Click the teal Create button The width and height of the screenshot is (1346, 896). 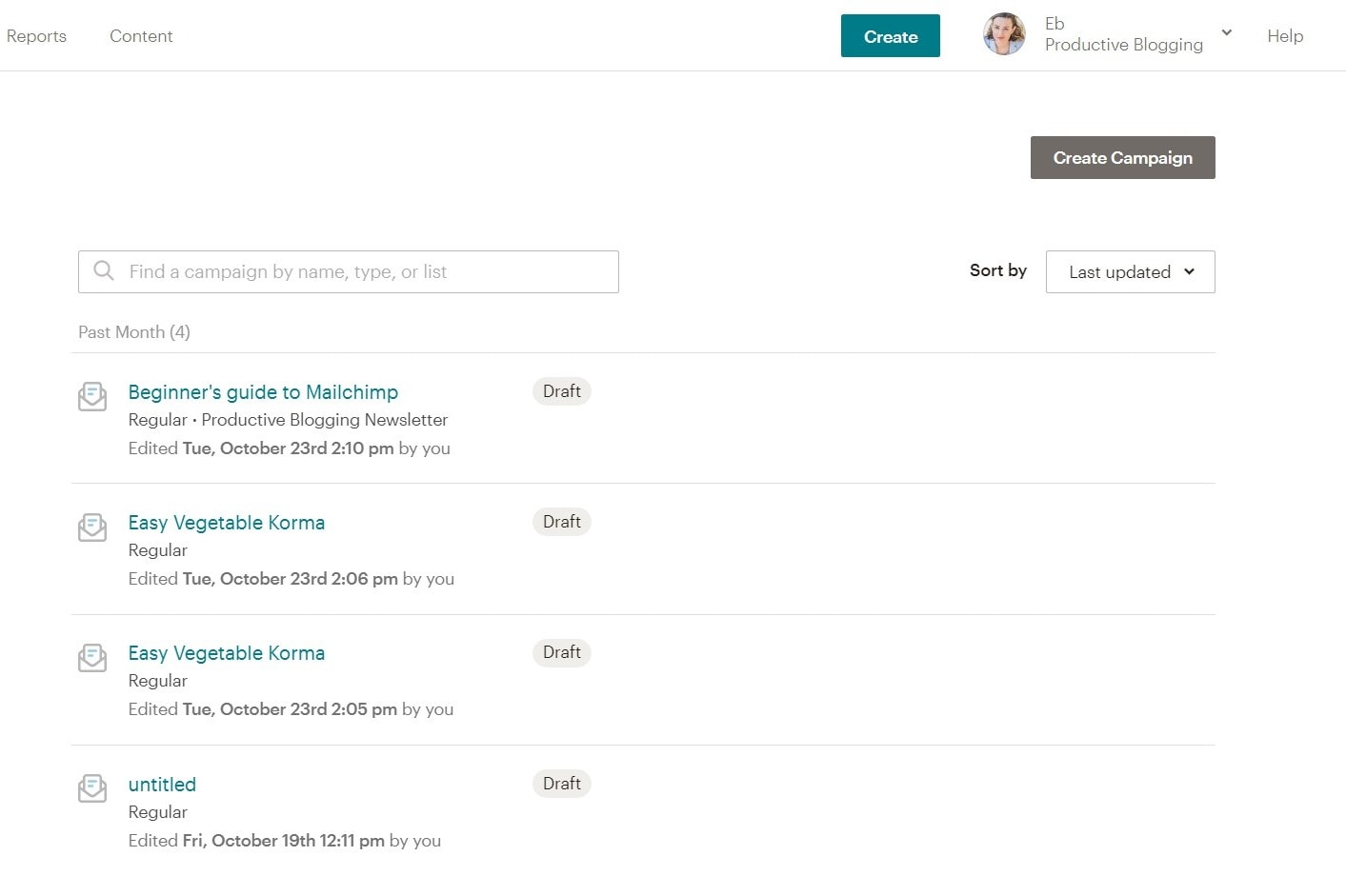(891, 35)
